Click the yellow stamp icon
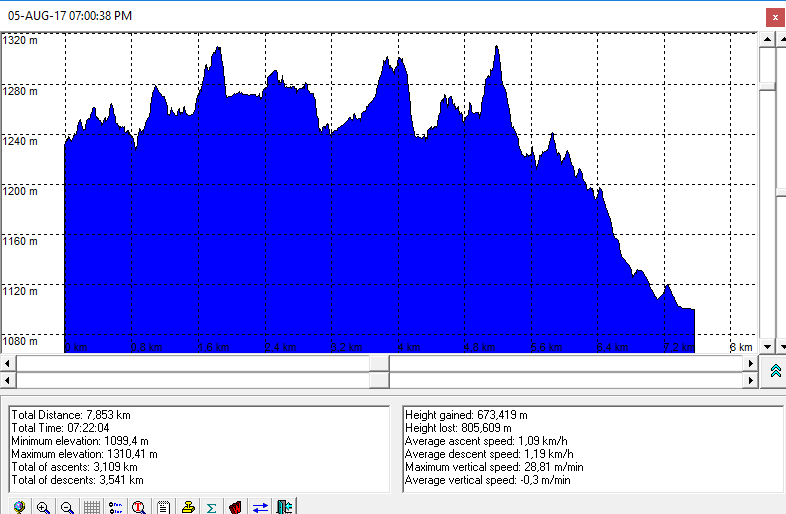The width and height of the screenshot is (786, 514). point(187,507)
